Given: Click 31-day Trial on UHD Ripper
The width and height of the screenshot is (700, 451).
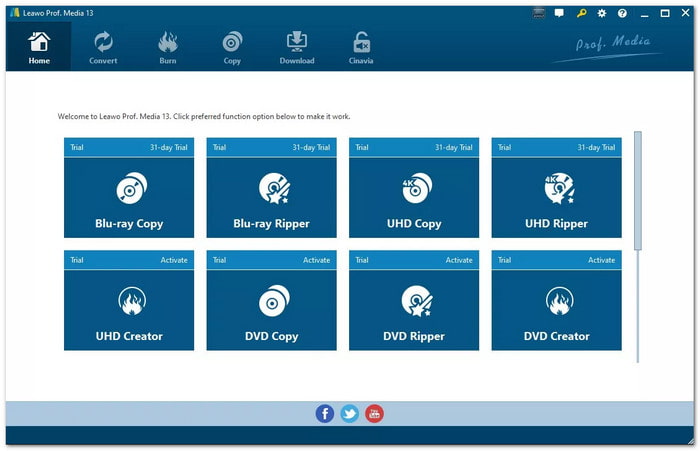Looking at the screenshot, I should point(596,147).
